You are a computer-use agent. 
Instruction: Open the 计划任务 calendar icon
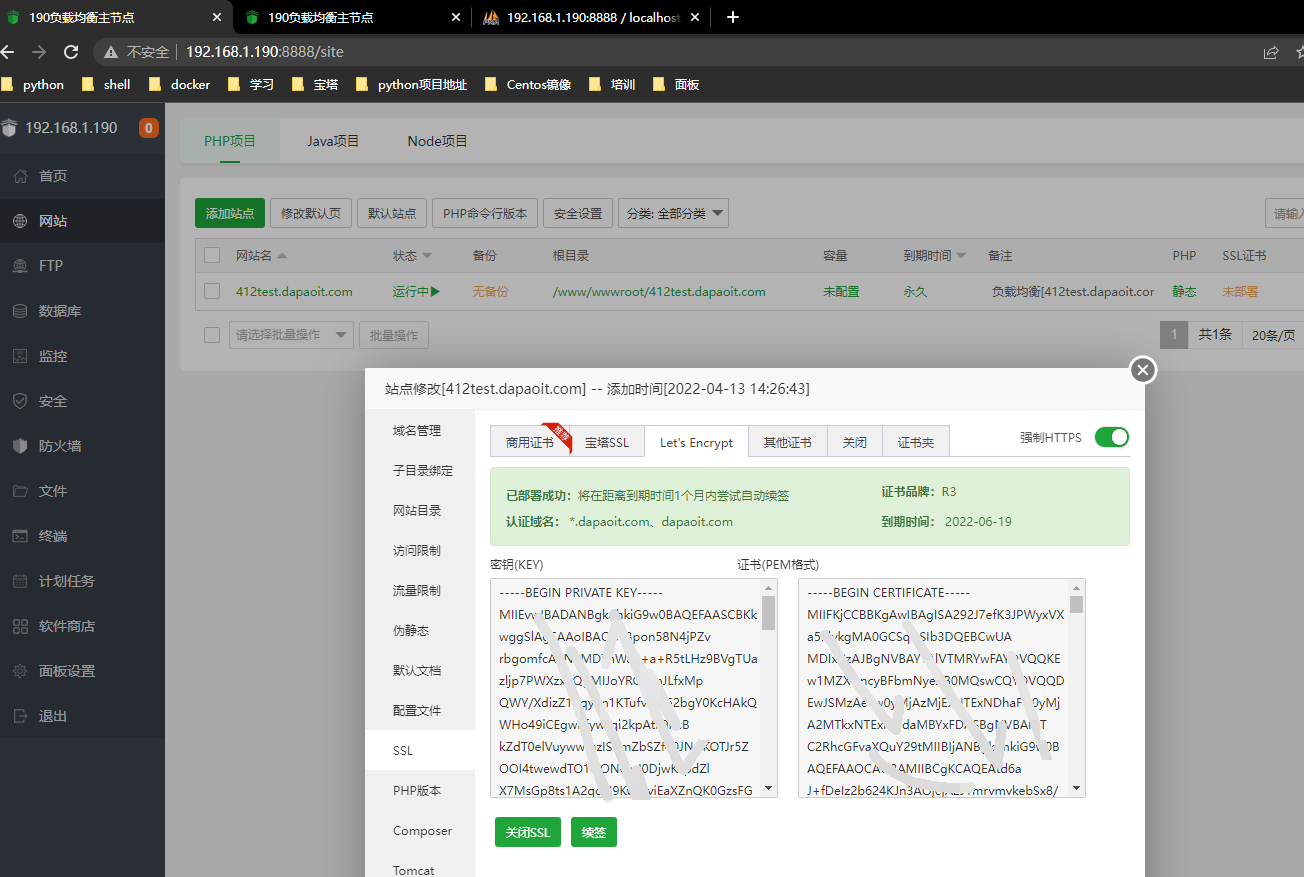pyautogui.click(x=20, y=581)
